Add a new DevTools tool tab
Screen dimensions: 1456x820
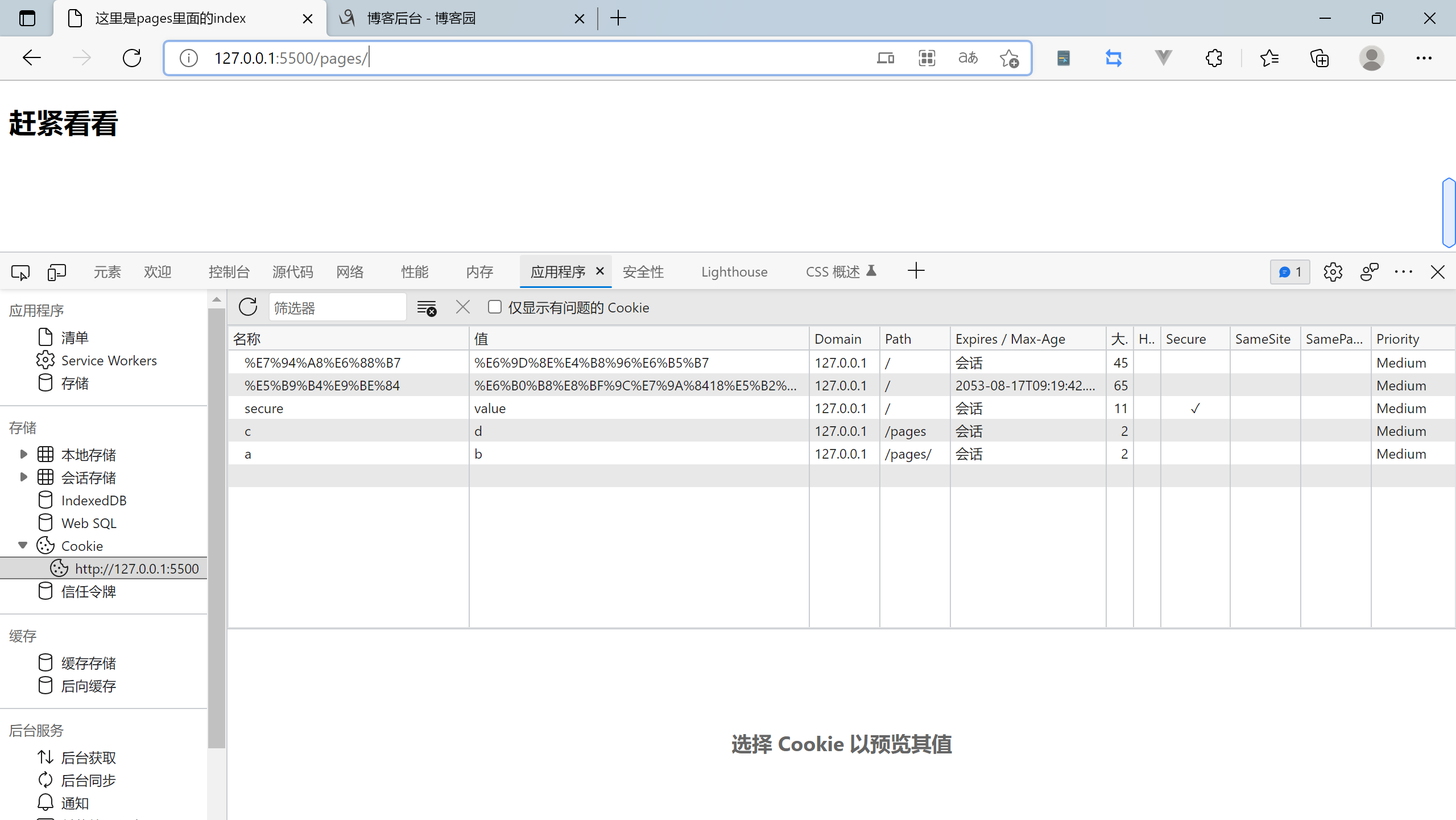[x=916, y=271]
